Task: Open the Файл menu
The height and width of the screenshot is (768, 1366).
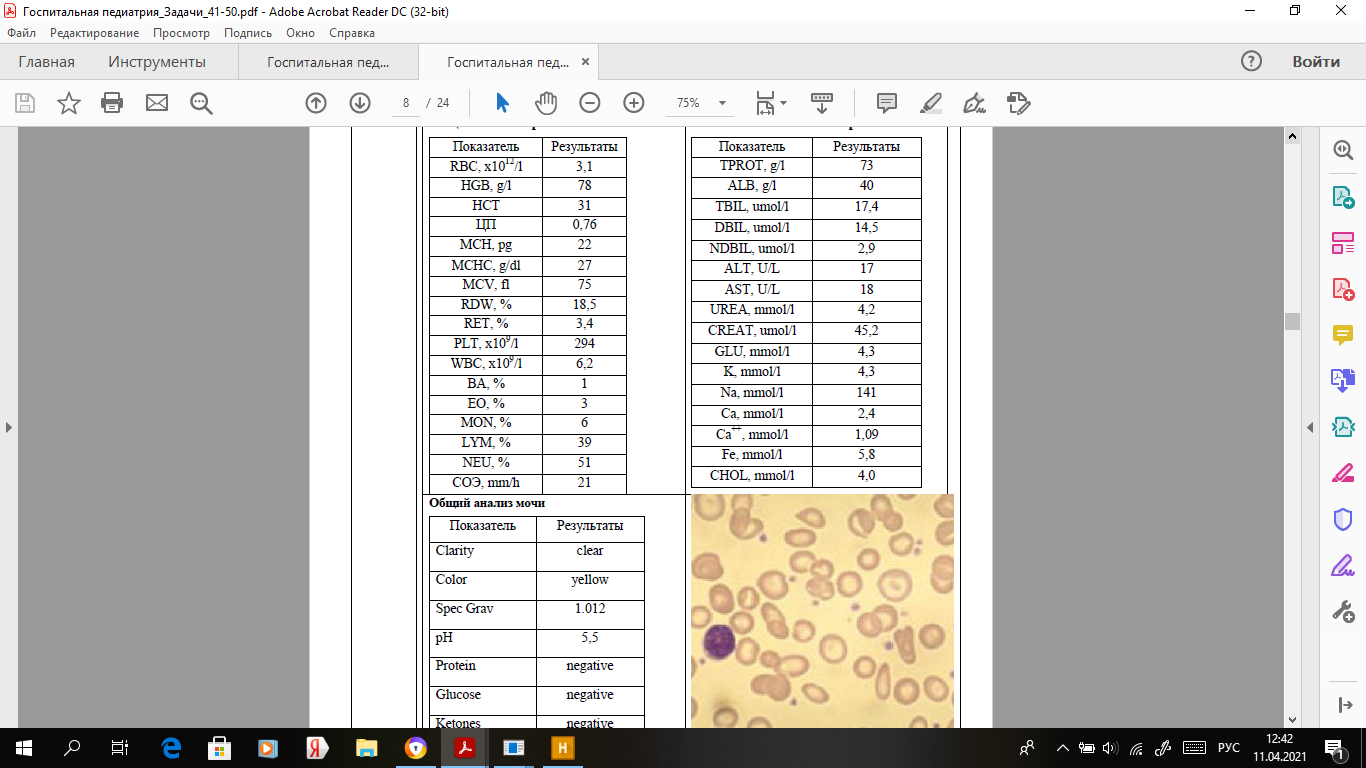Action: click(x=21, y=33)
